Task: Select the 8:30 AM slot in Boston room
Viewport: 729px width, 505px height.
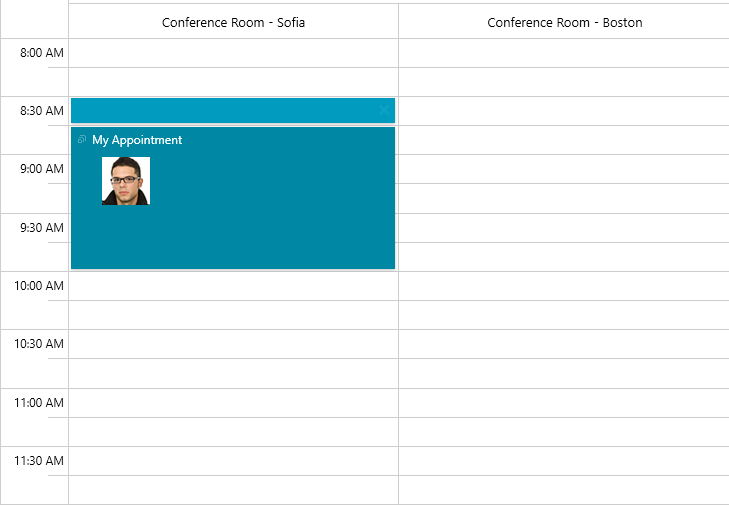Action: coord(564,111)
